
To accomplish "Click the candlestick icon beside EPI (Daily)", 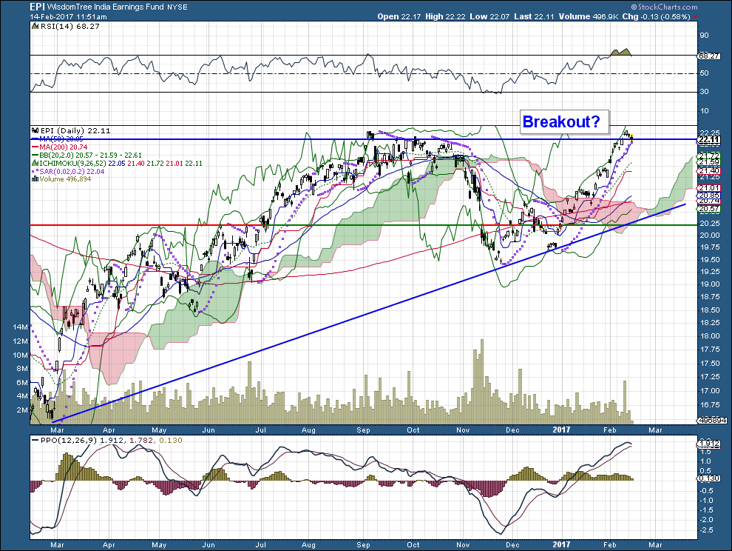I will 35,131.
